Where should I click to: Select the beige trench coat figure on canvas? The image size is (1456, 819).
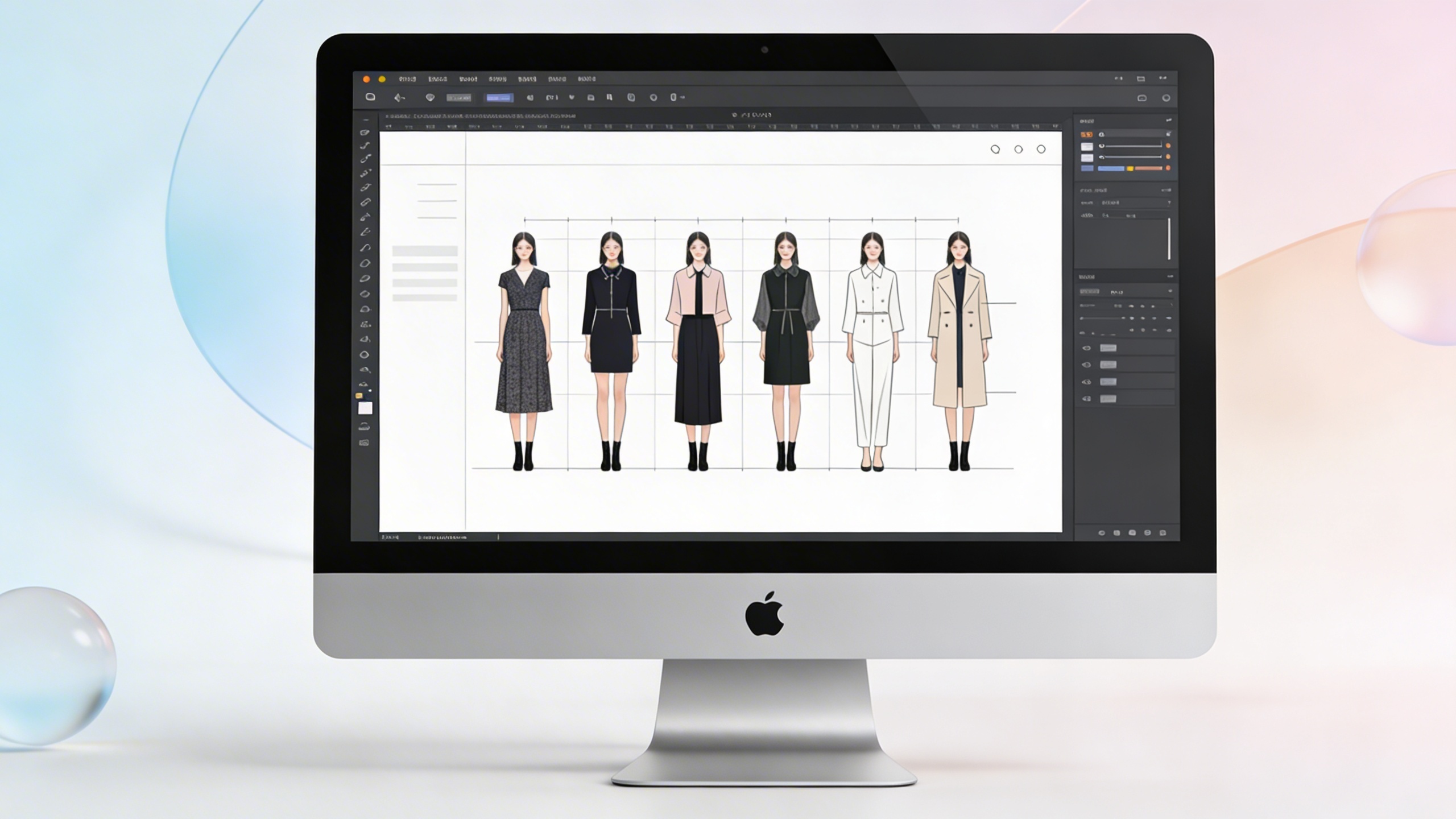(959, 341)
